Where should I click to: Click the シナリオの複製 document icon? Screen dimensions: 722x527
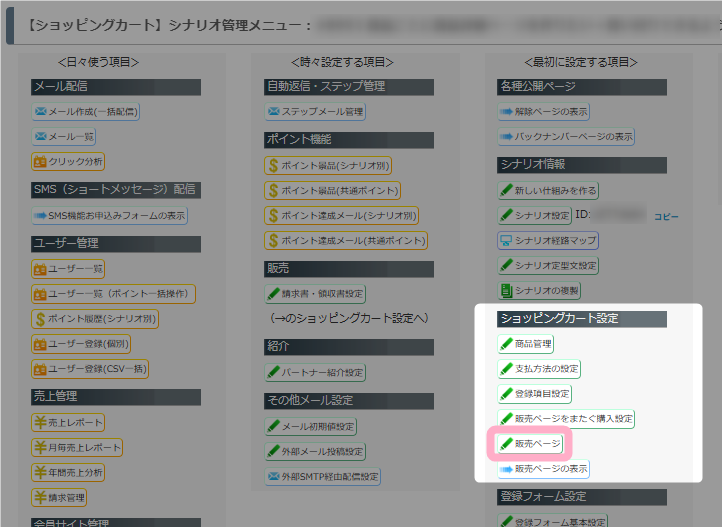pos(506,290)
